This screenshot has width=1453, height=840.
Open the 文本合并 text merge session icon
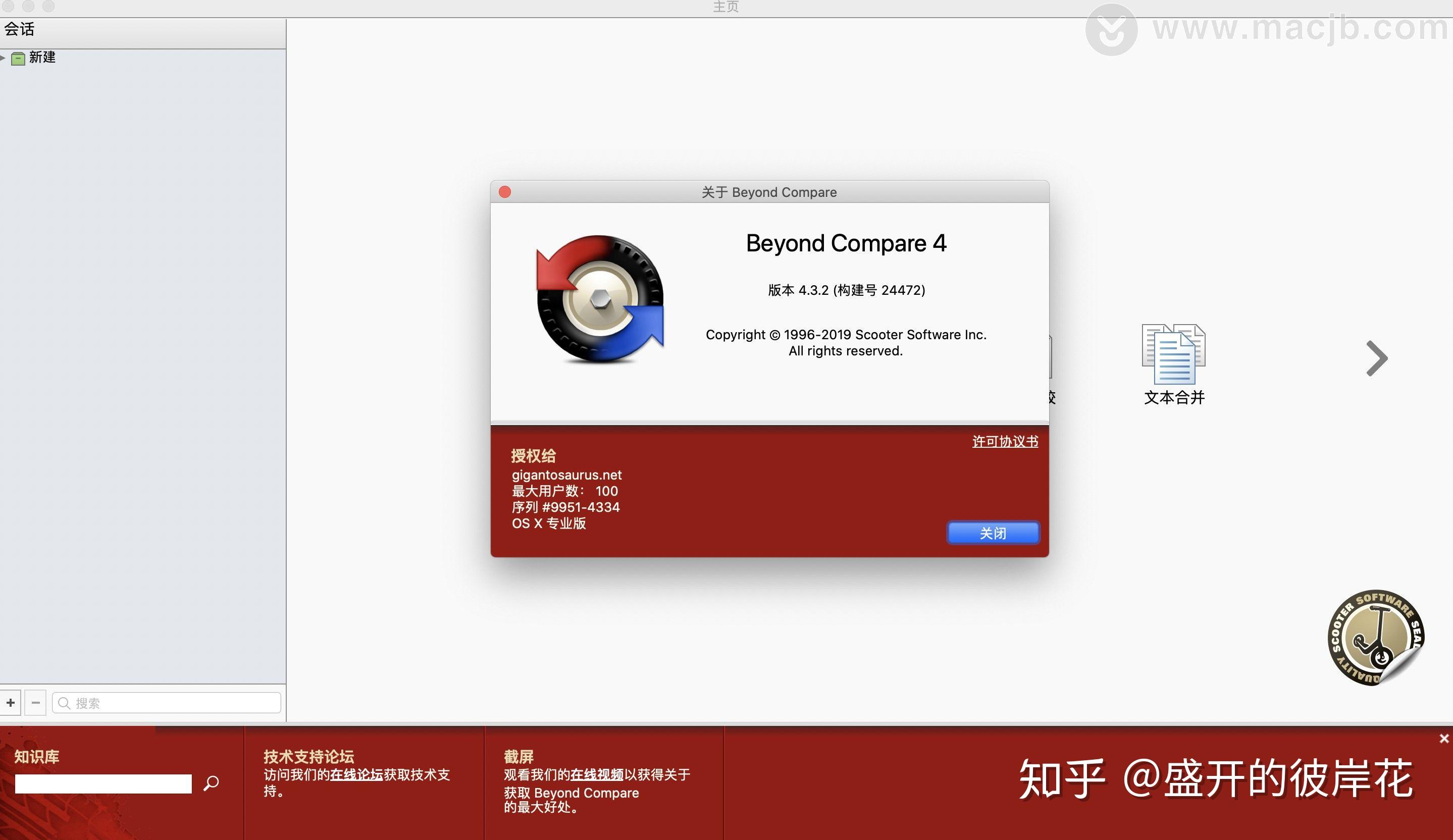pos(1174,364)
